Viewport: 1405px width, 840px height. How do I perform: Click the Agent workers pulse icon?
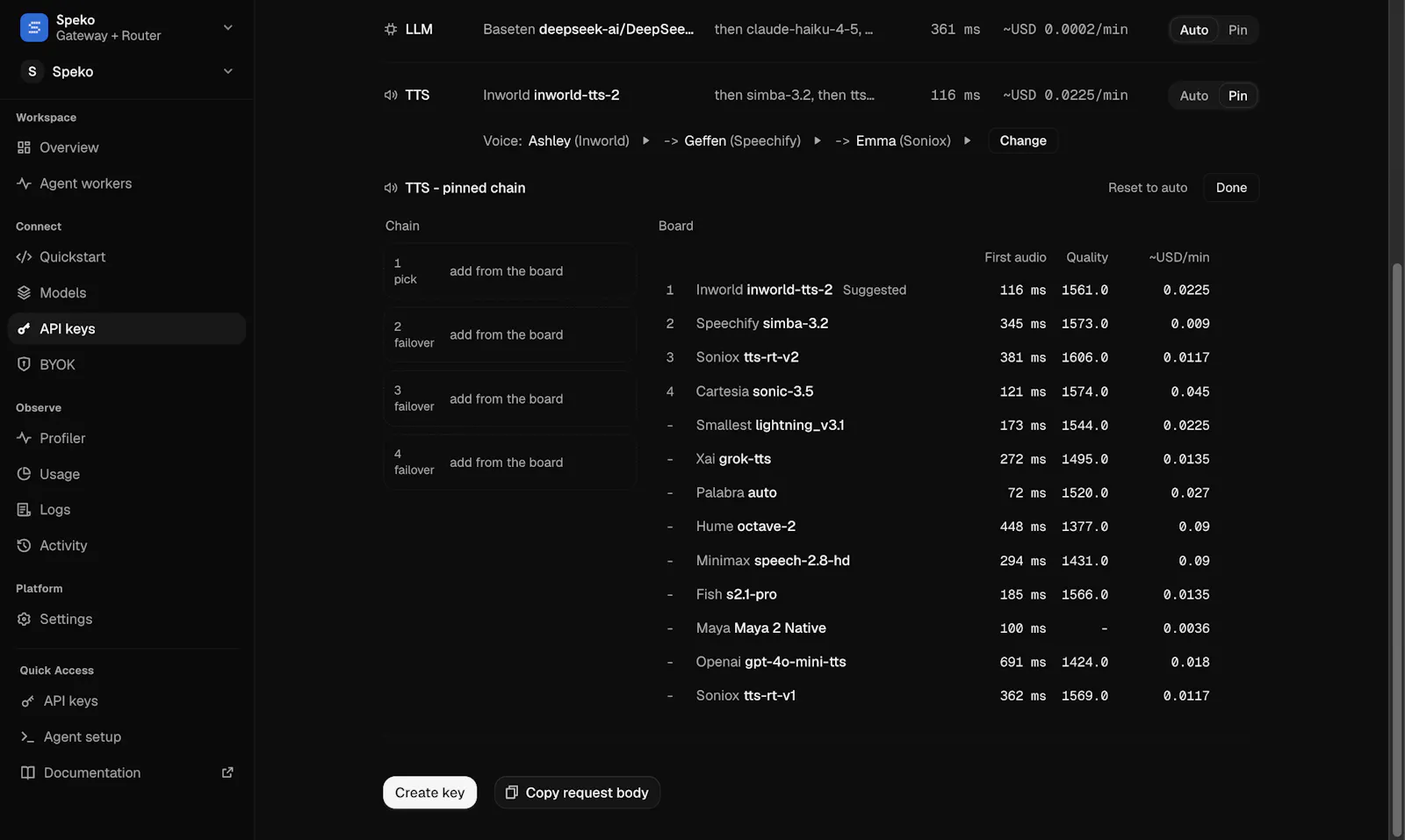[24, 183]
